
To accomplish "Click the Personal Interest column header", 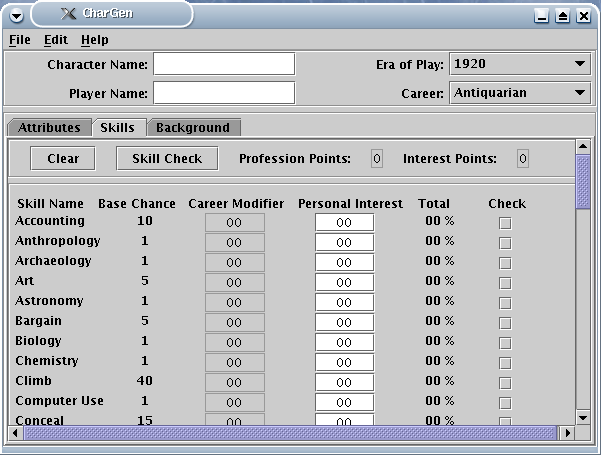I will coord(350,204).
